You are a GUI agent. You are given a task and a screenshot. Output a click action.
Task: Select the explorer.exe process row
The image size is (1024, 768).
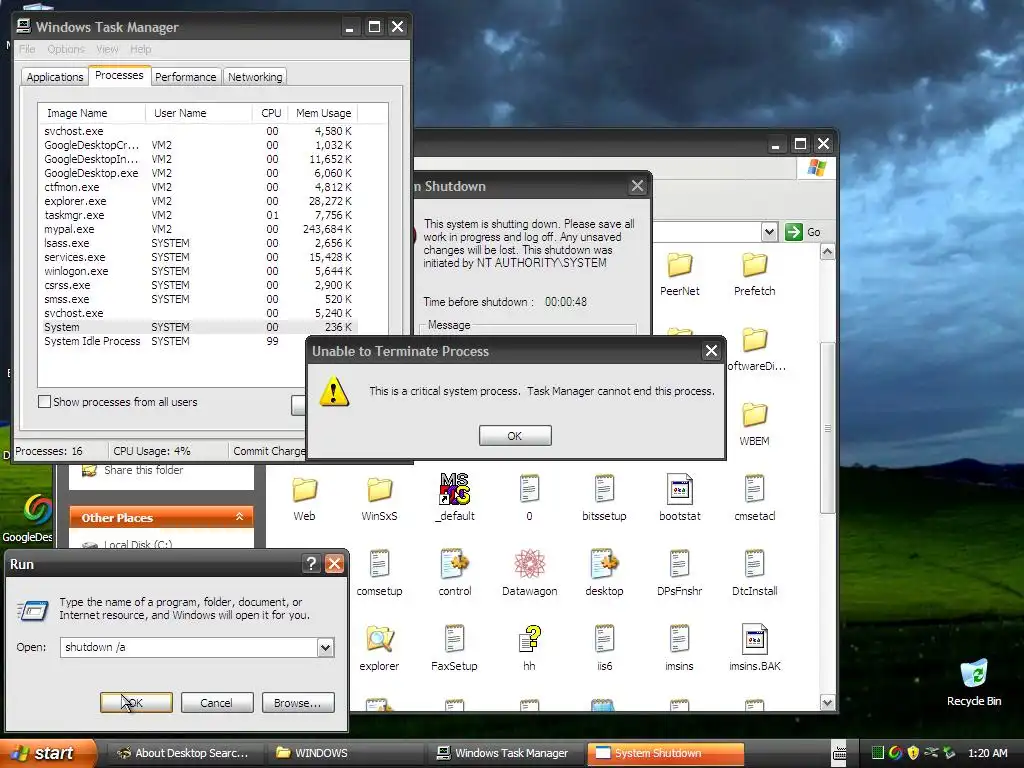coord(198,201)
